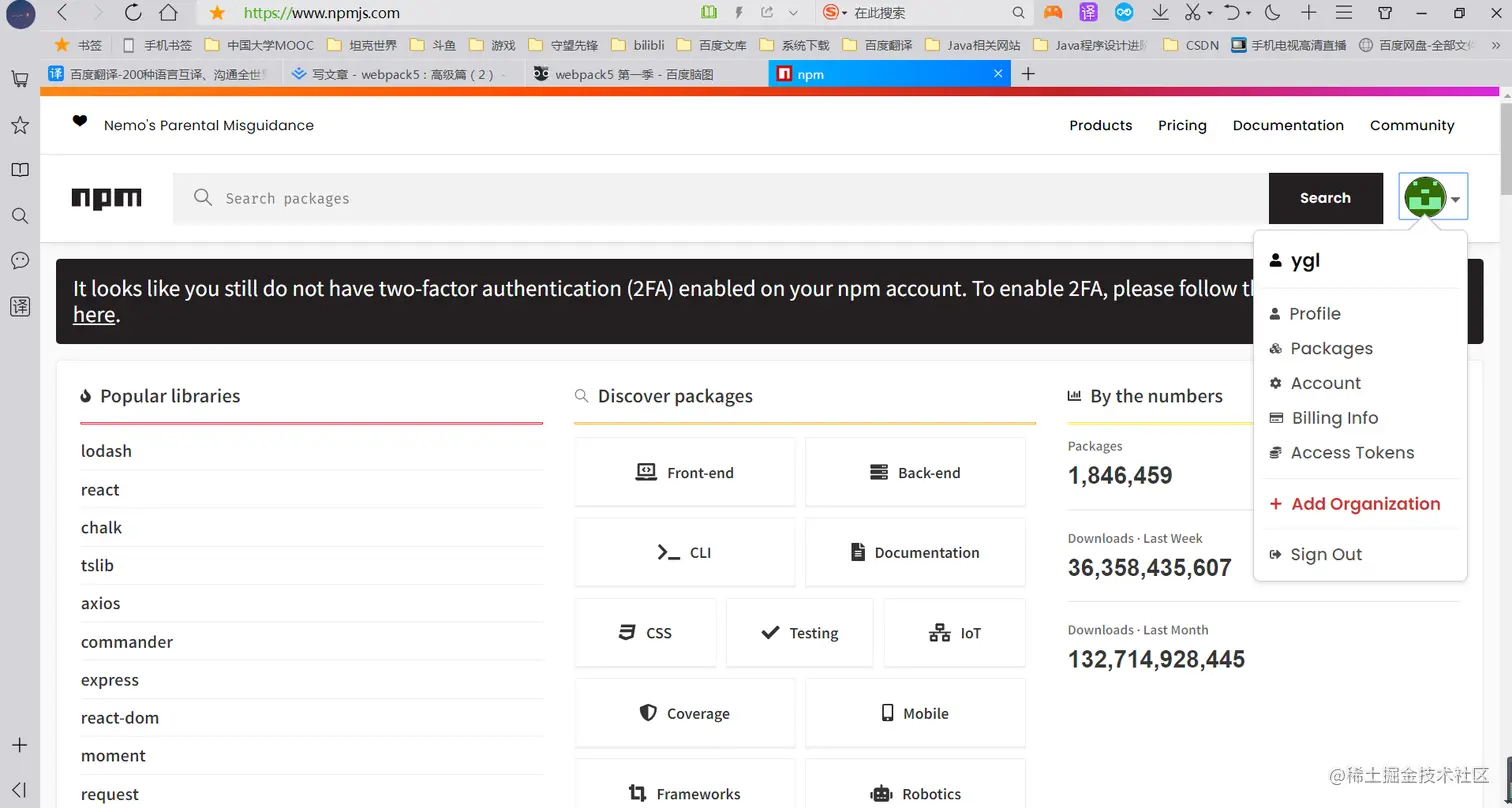Open the CSDN bookmark folder
The height and width of the screenshot is (808, 1512).
point(1192,45)
